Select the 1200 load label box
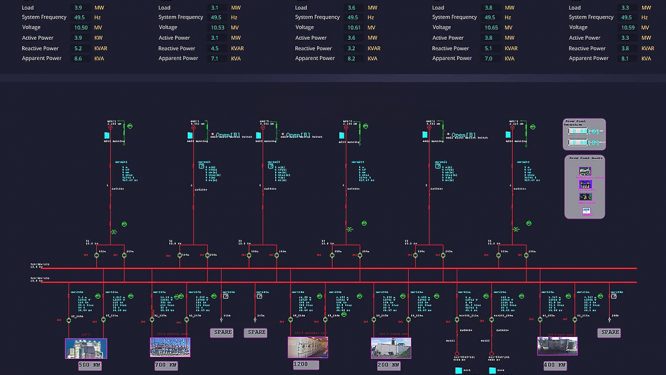Screen dimensions: 666x375 coord(306,364)
